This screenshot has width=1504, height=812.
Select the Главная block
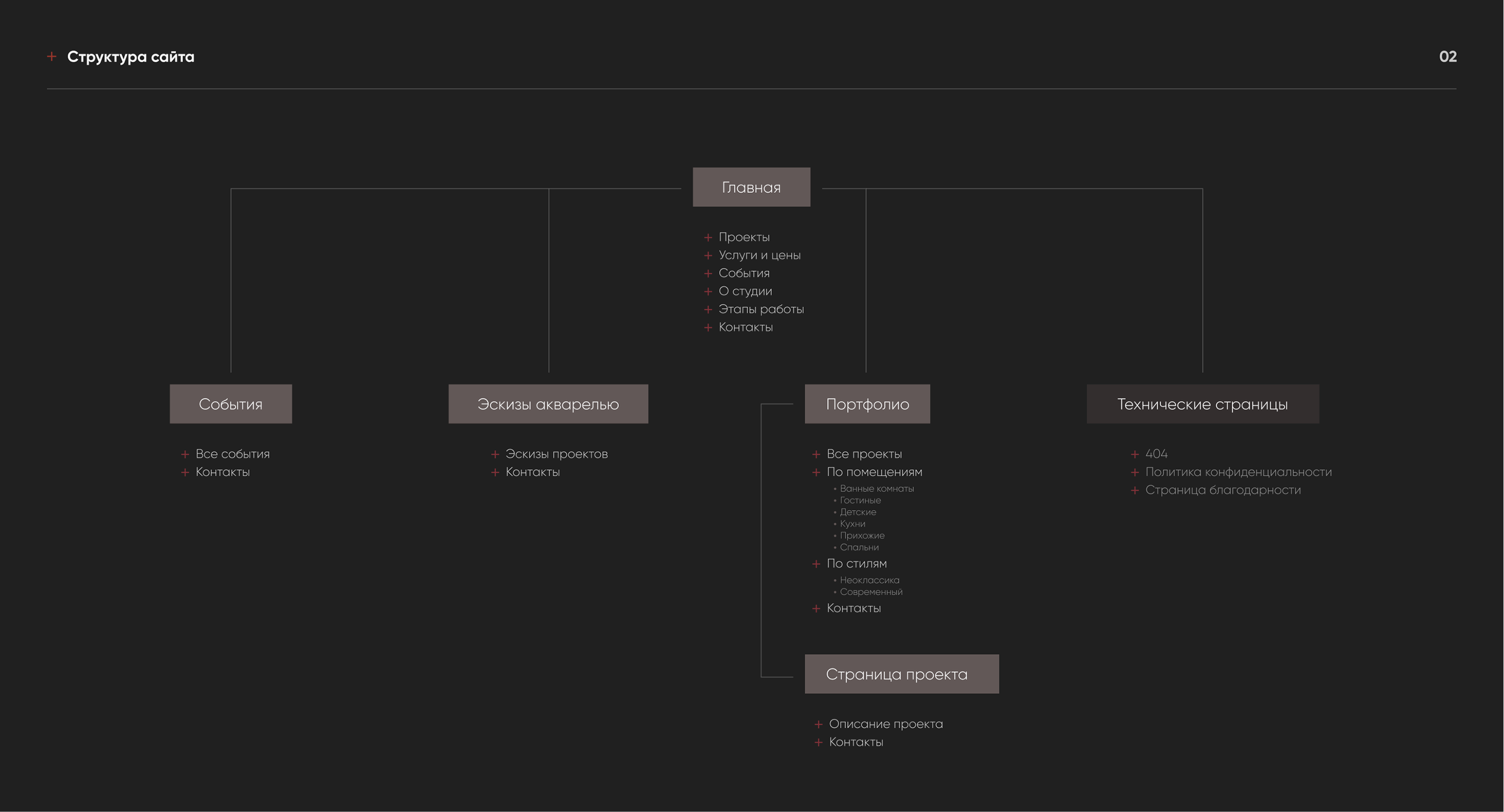[x=751, y=187]
